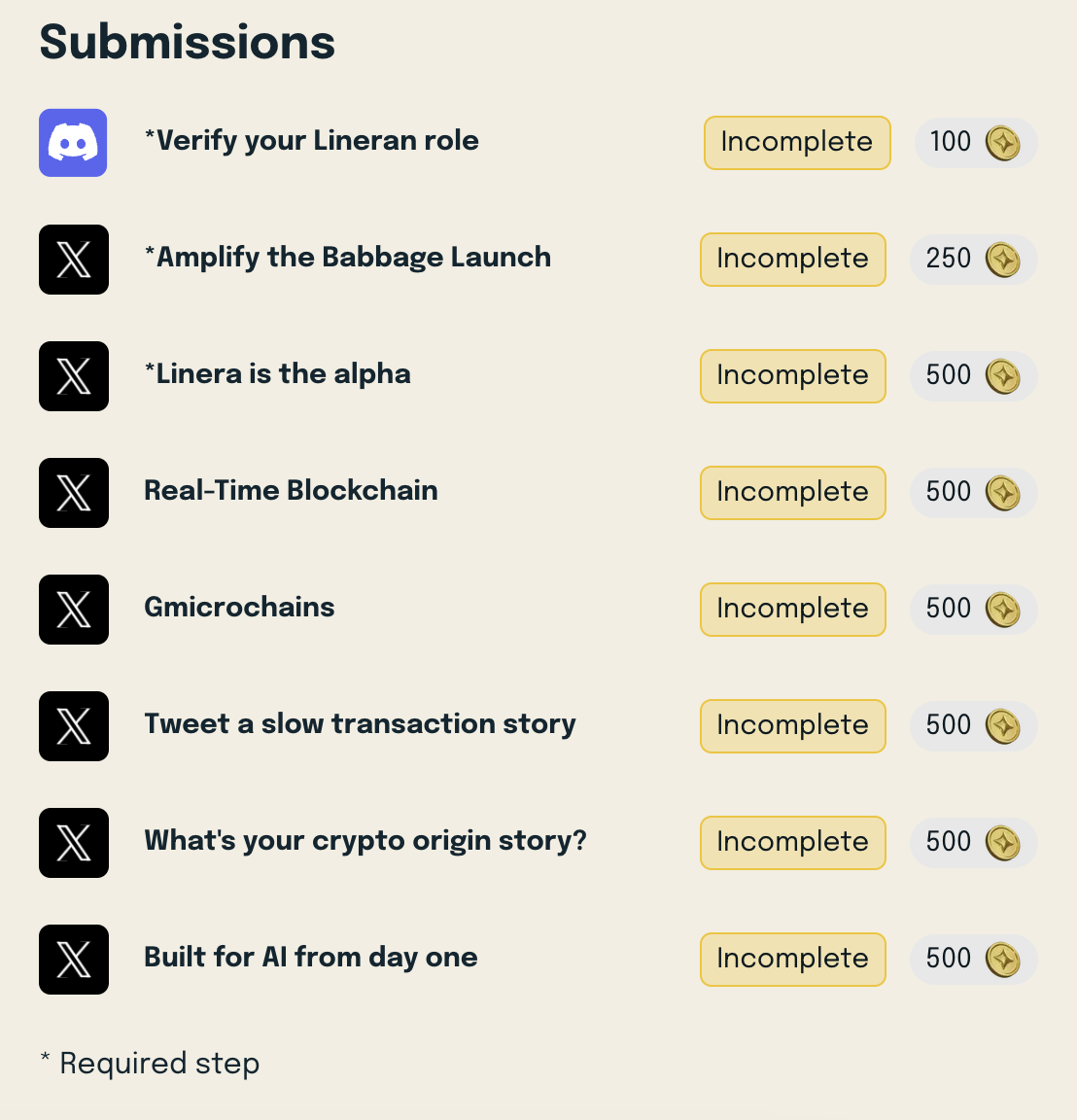Open the Amplify the Babbage Launch submission
Image resolution: width=1077 pixels, height=1120 pixels.
(x=348, y=257)
